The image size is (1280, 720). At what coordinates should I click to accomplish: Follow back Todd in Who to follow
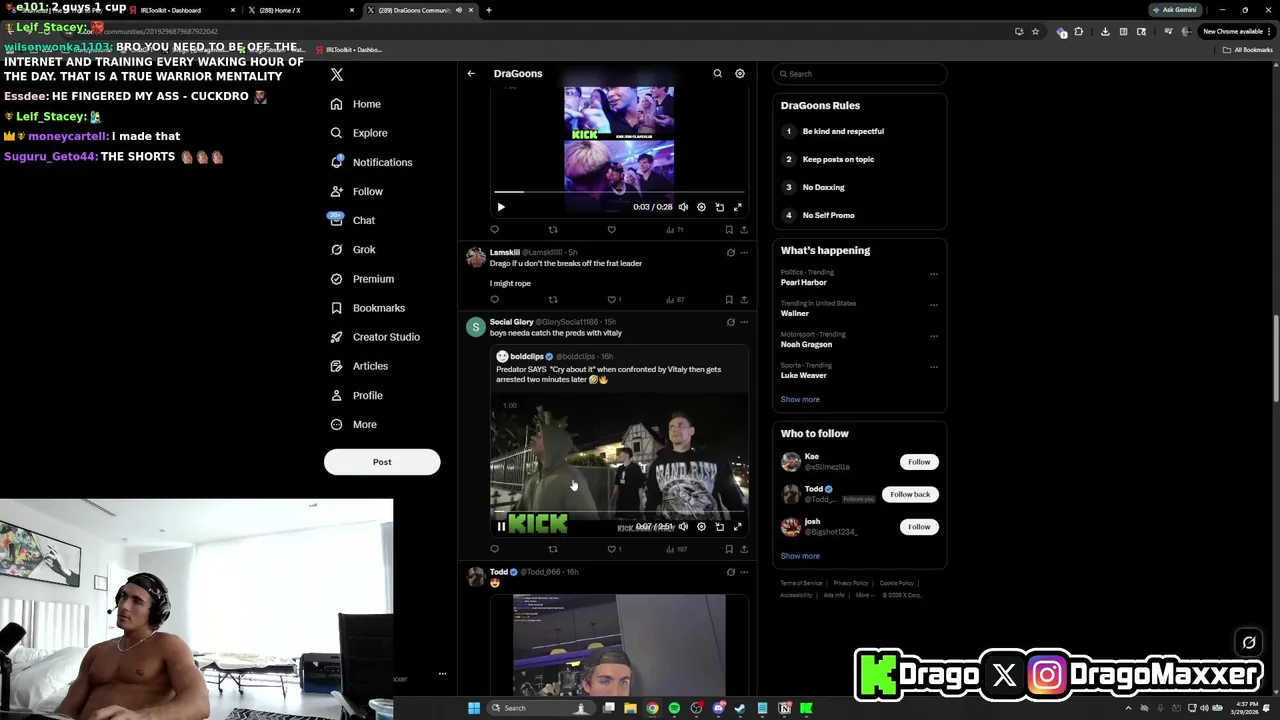tap(910, 494)
